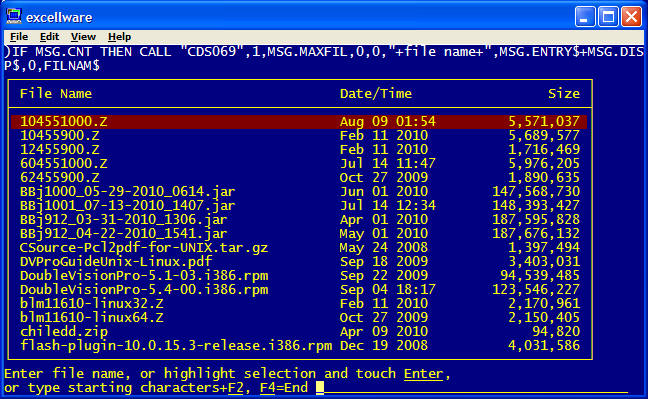Choose BBj1000_05-29-2010_0614.jar from the list

299,191
